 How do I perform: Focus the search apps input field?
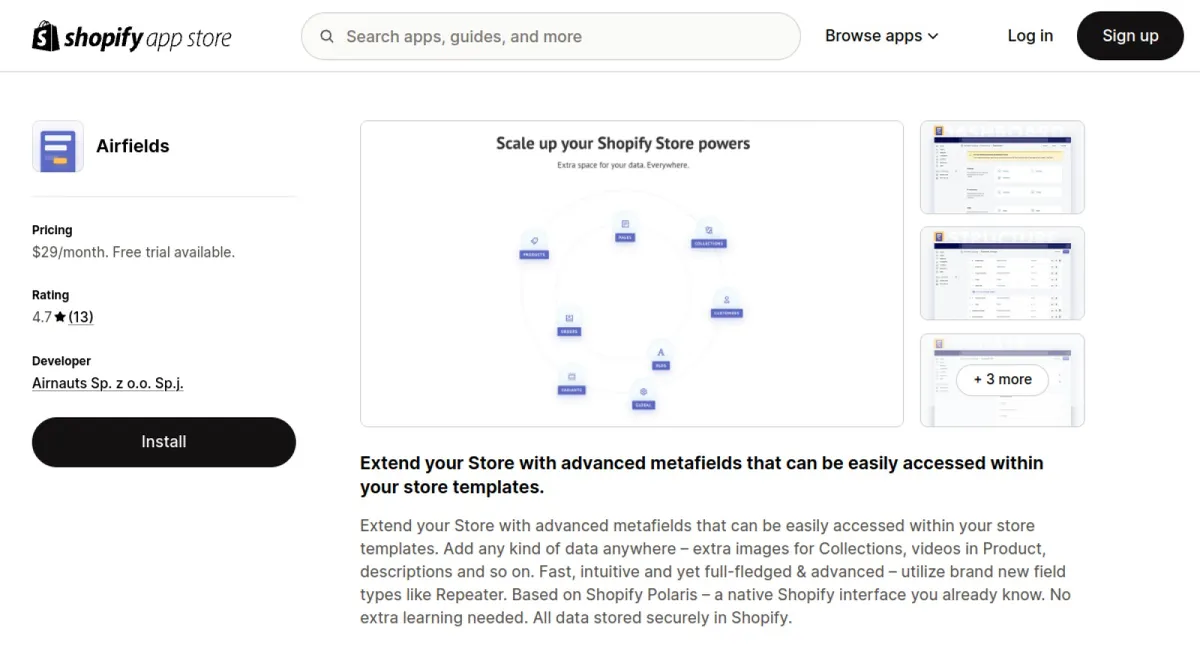tap(551, 37)
